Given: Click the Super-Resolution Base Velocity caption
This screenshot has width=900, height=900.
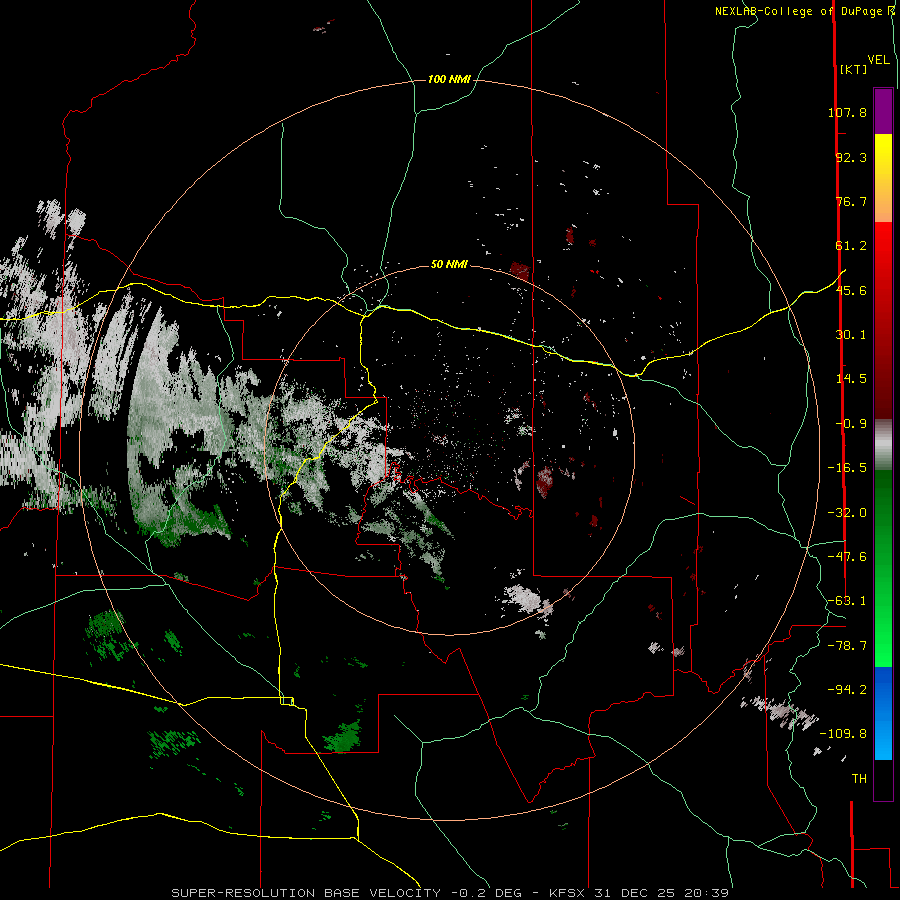Looking at the screenshot, I should 450,893.
